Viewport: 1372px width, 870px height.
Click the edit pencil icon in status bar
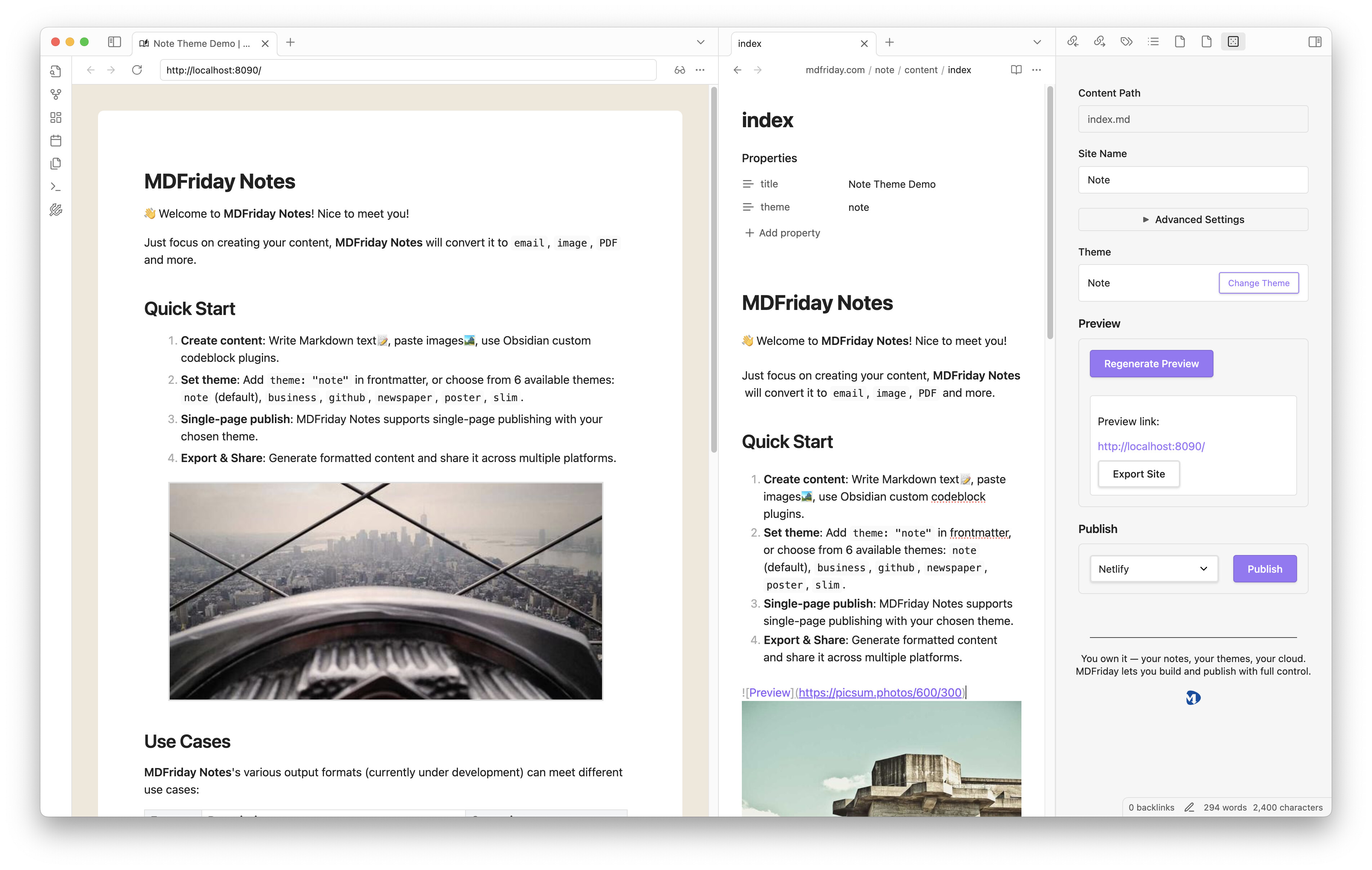tap(1189, 807)
